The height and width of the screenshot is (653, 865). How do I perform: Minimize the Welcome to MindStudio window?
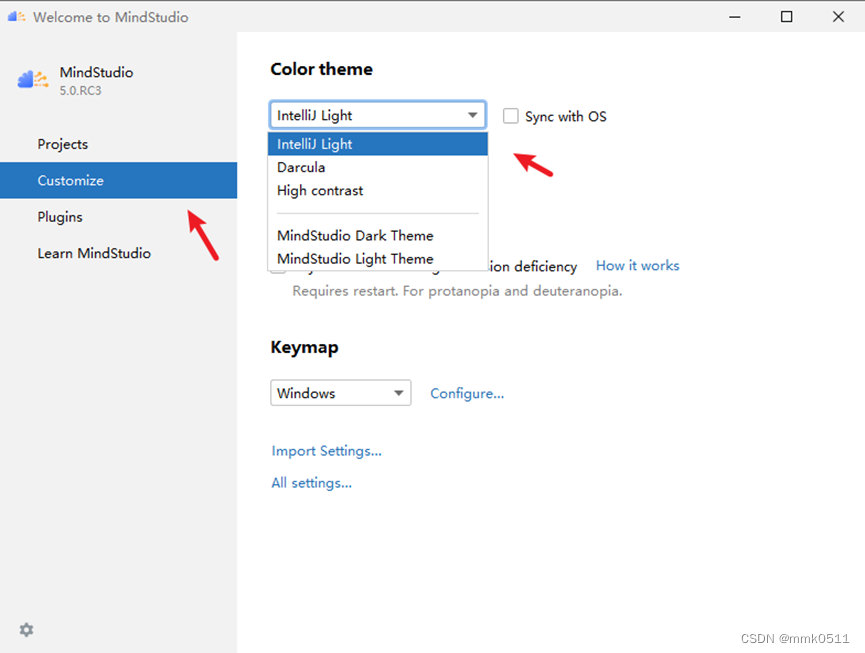734,17
